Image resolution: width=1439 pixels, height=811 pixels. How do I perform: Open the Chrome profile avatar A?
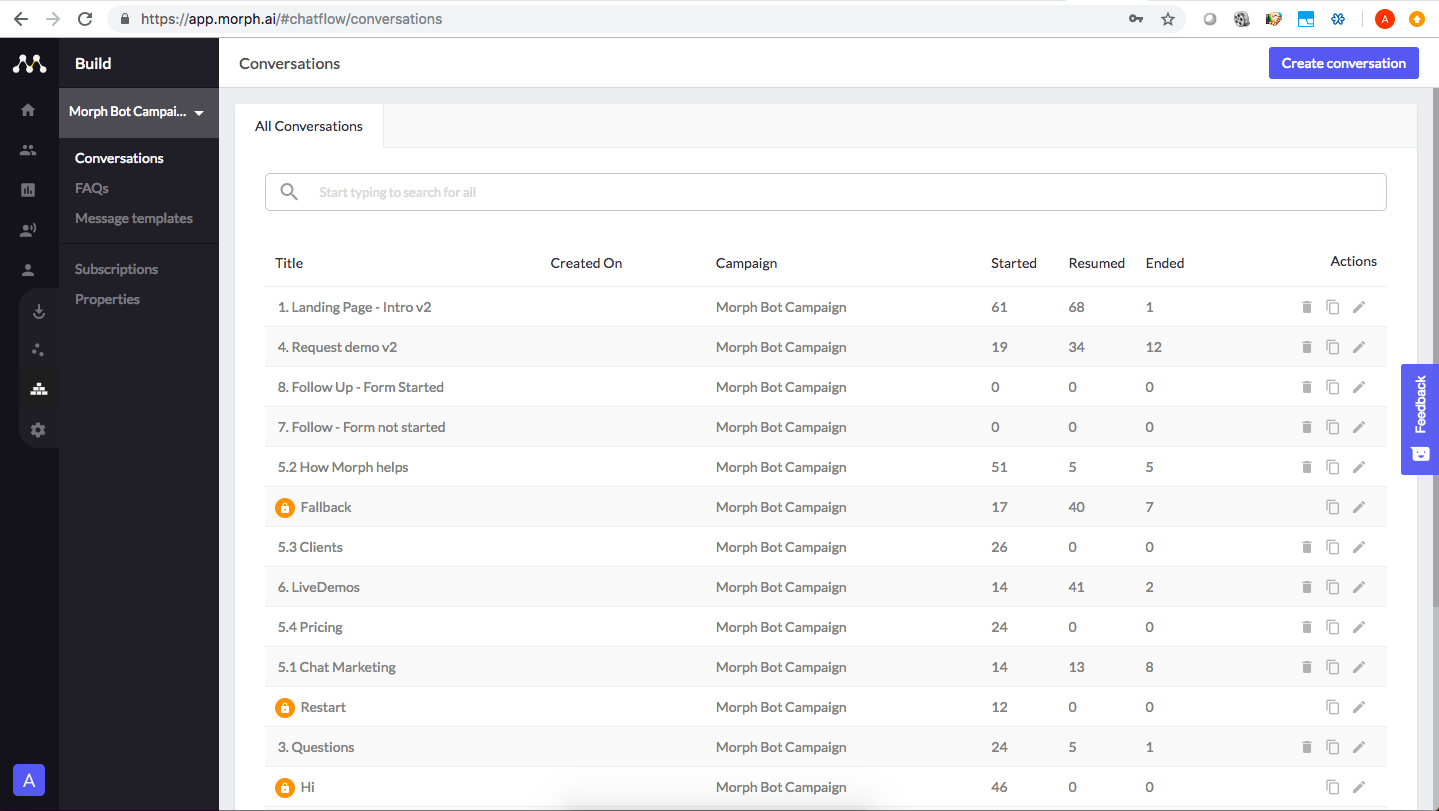(1385, 19)
